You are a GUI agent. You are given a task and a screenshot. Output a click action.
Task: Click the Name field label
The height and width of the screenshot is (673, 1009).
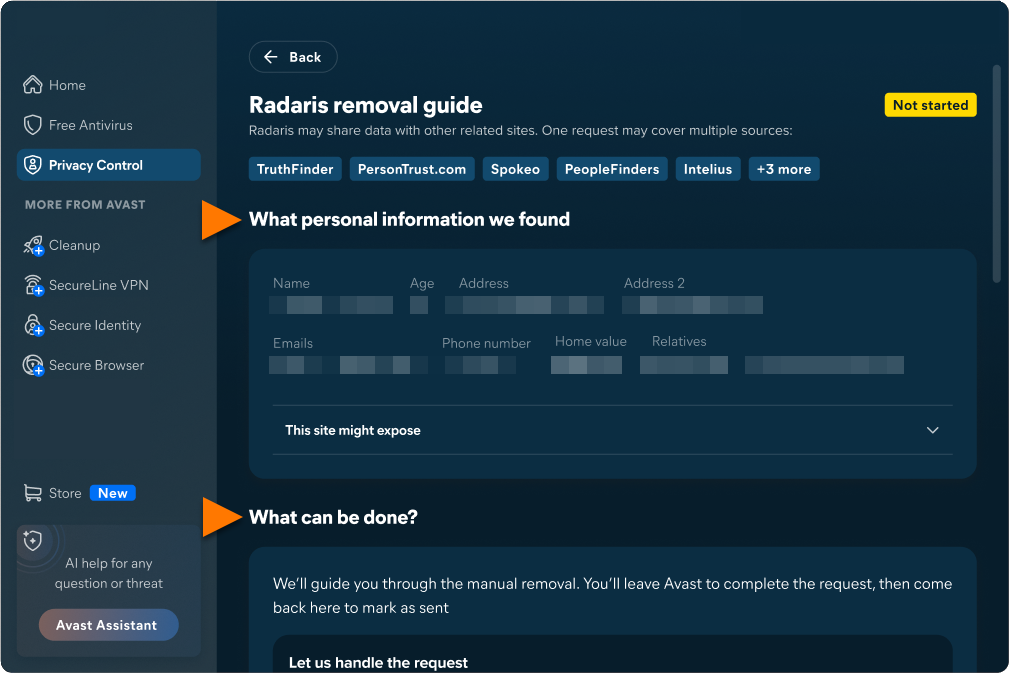pyautogui.click(x=291, y=283)
